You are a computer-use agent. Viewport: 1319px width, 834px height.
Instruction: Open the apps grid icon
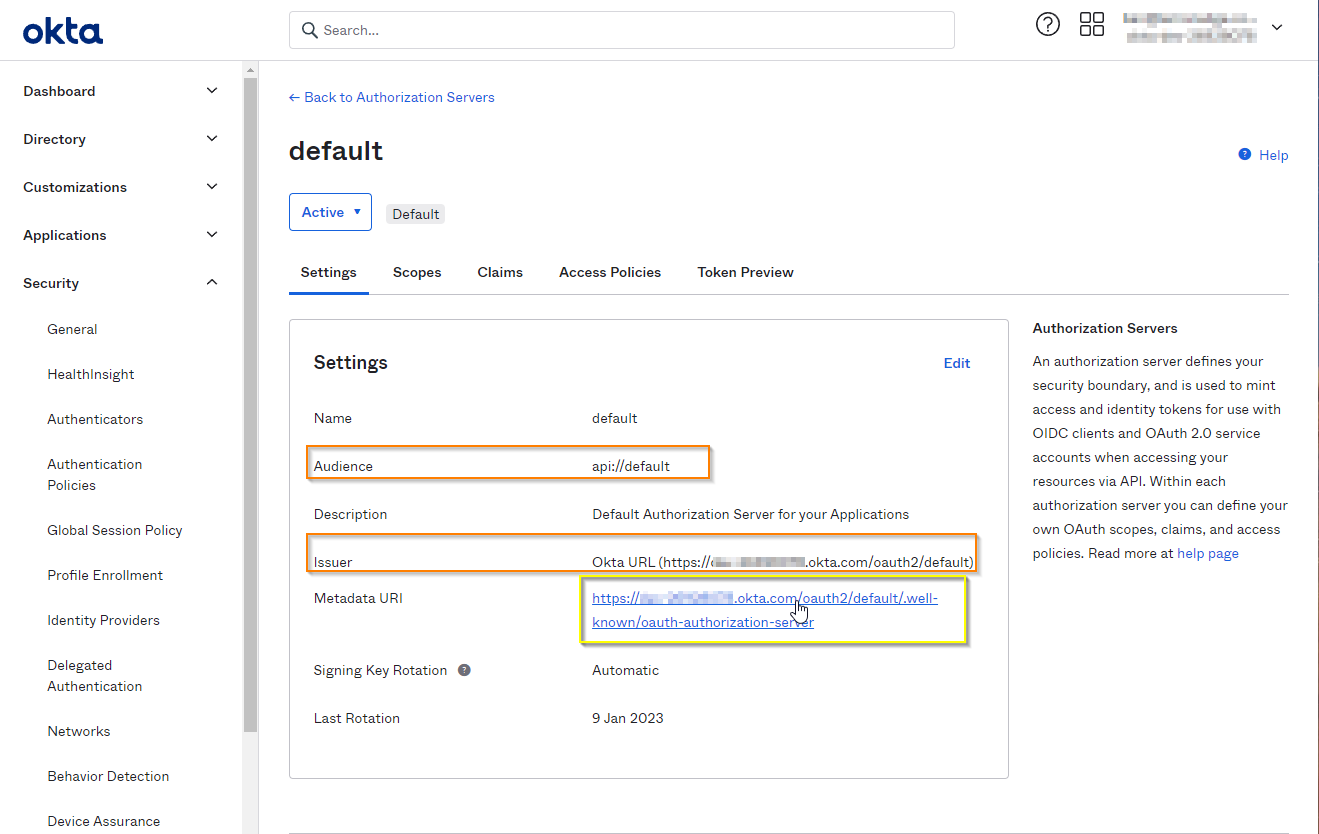click(x=1092, y=25)
